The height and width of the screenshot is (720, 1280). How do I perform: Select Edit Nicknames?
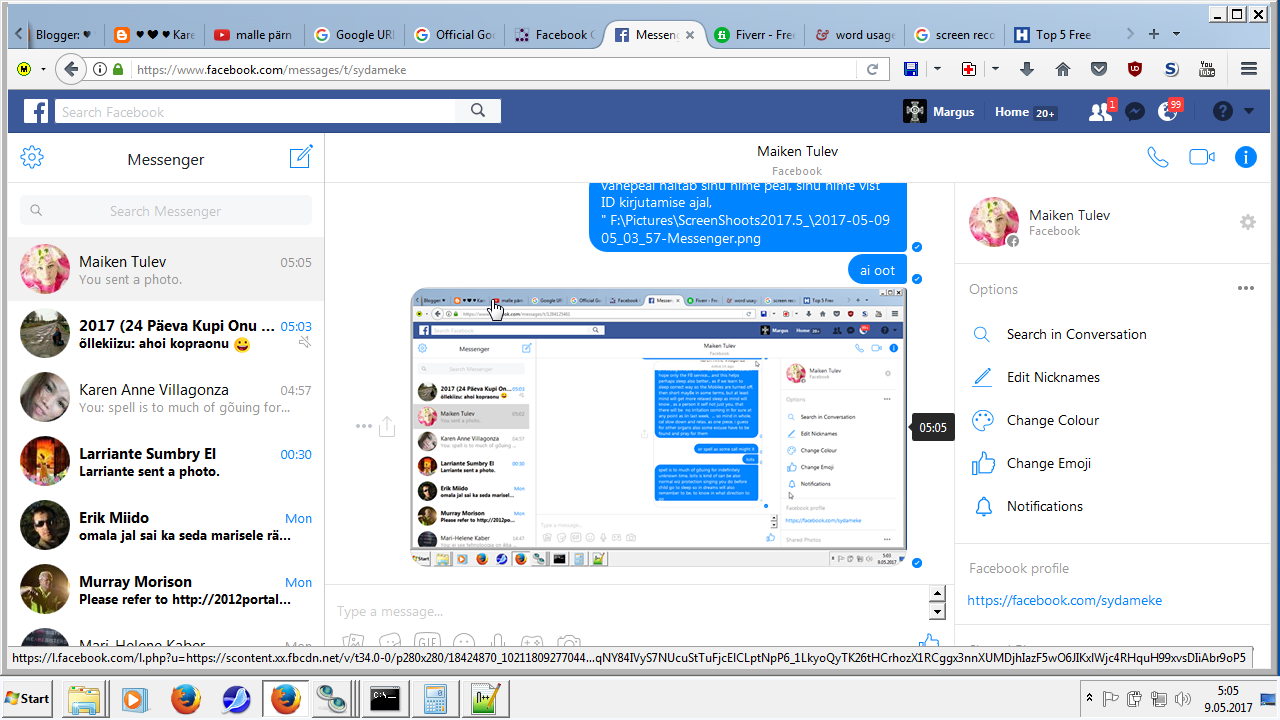coord(1053,377)
